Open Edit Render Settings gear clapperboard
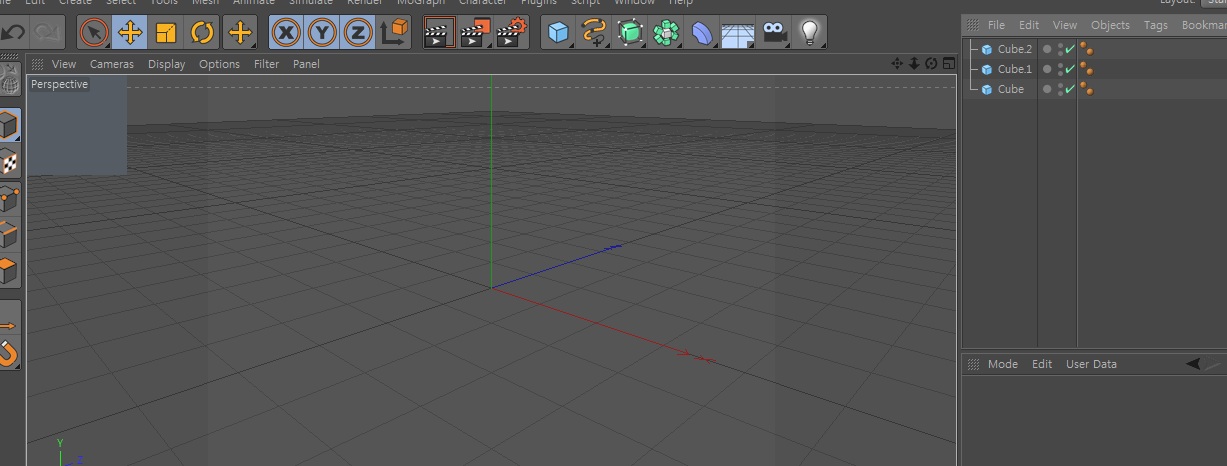Viewport: 1227px width, 466px height. pyautogui.click(x=512, y=32)
